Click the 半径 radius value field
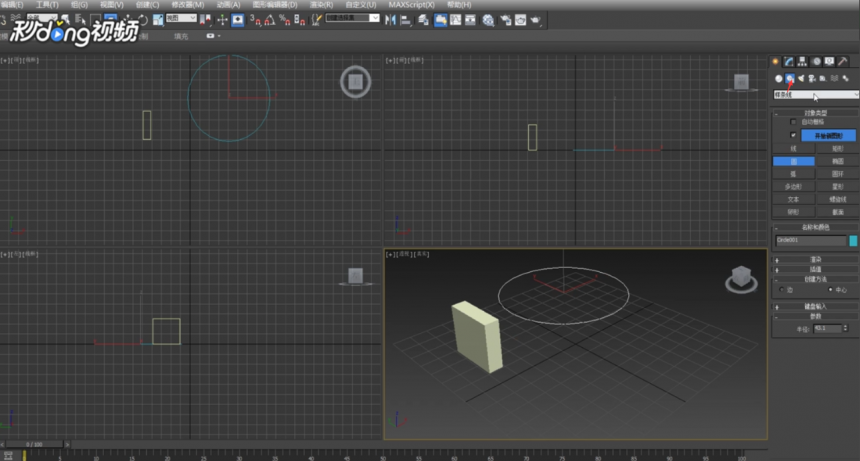The image size is (860, 461). point(828,328)
